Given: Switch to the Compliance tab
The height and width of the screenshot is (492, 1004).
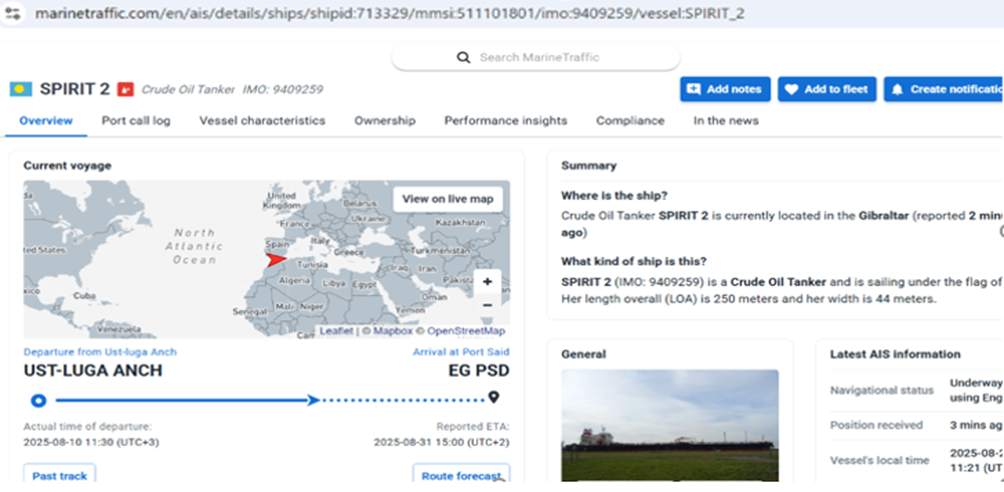Looking at the screenshot, I should tap(630, 120).
